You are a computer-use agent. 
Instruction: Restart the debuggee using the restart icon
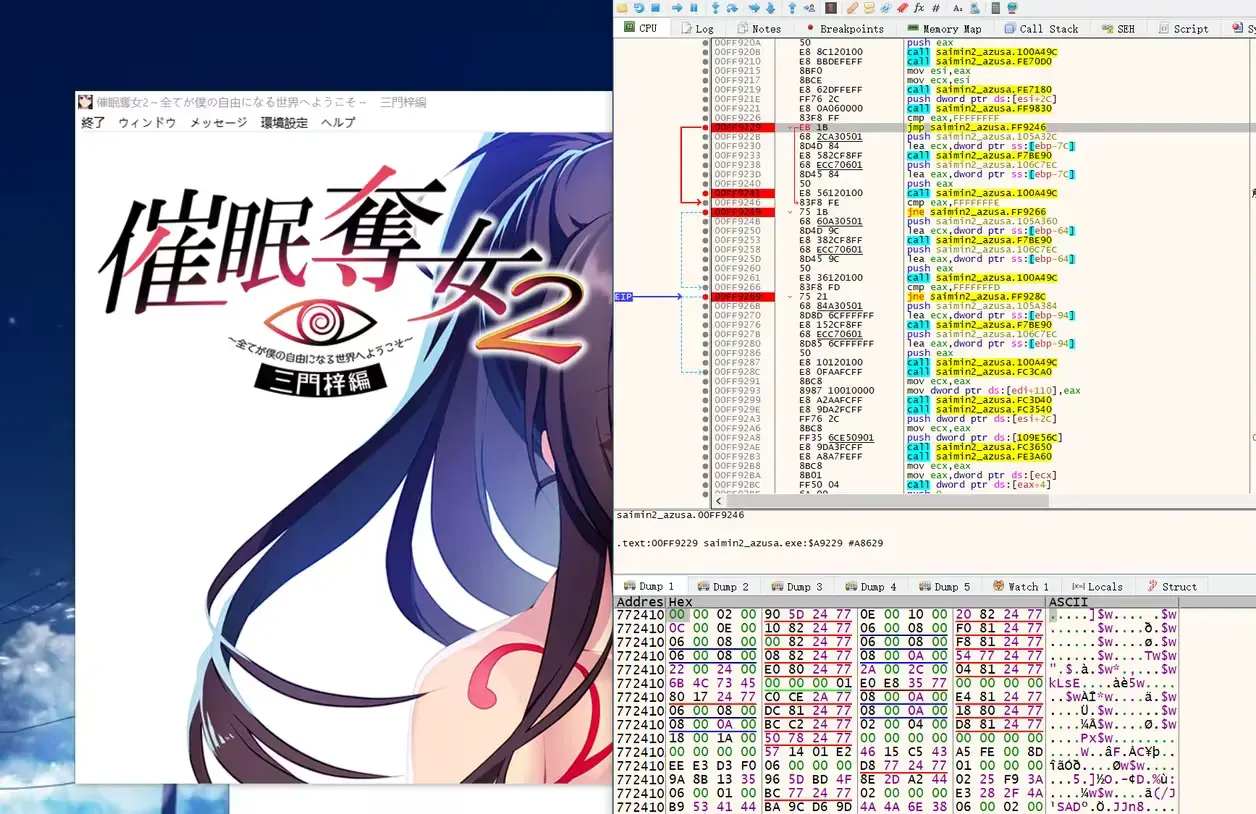pyautogui.click(x=638, y=8)
